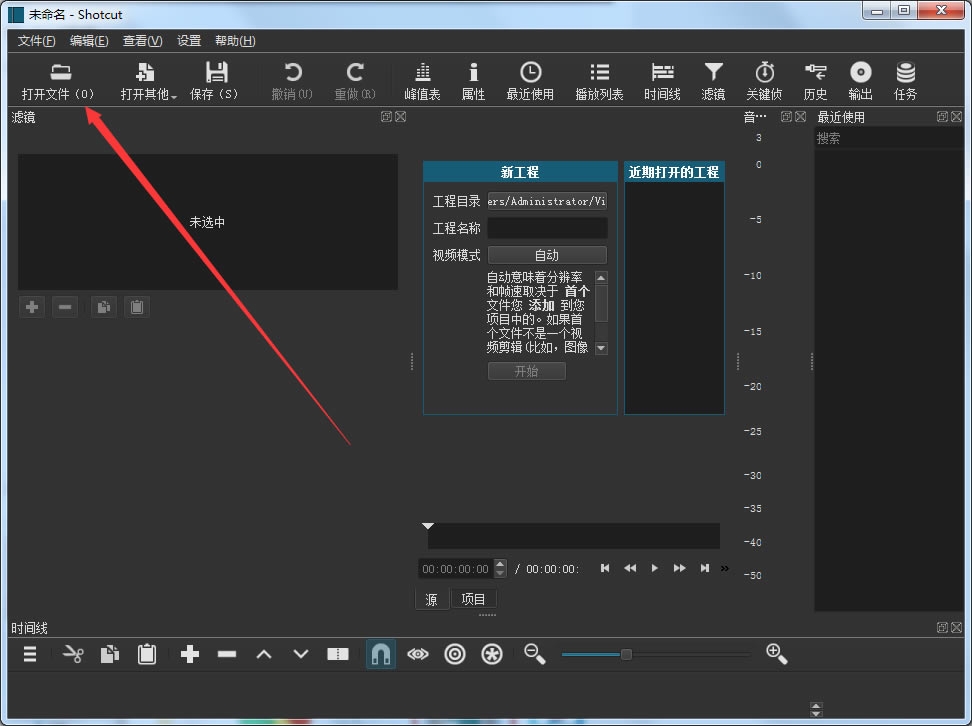Show the Peak Meter panel
Screen dimensions: 972x726
tap(421, 80)
